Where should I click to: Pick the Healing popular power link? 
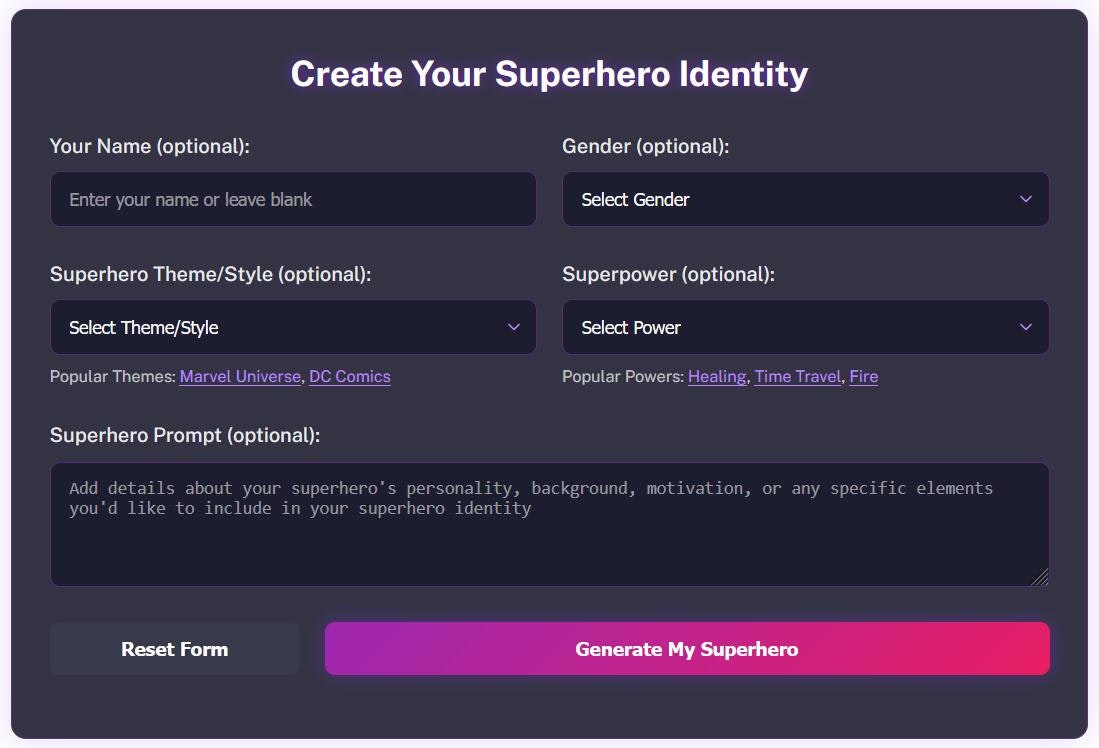717,377
